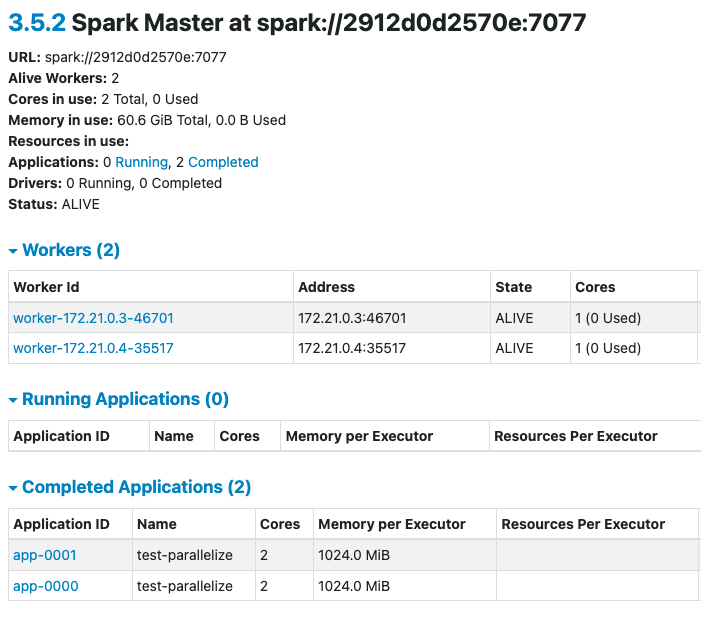
Task: Click cores value in app-0000 row
Action: click(264, 586)
